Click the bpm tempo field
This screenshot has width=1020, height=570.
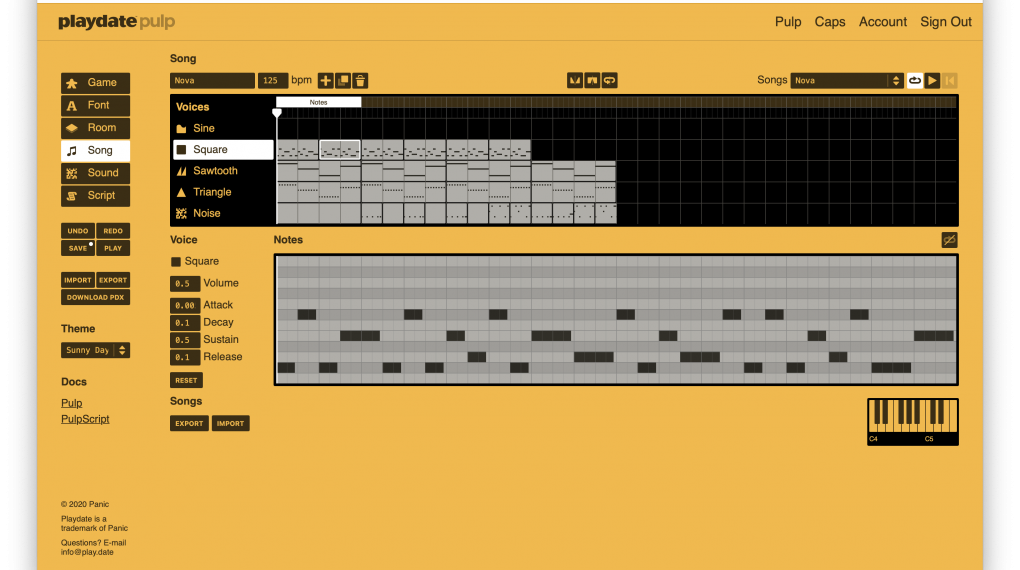(272, 81)
